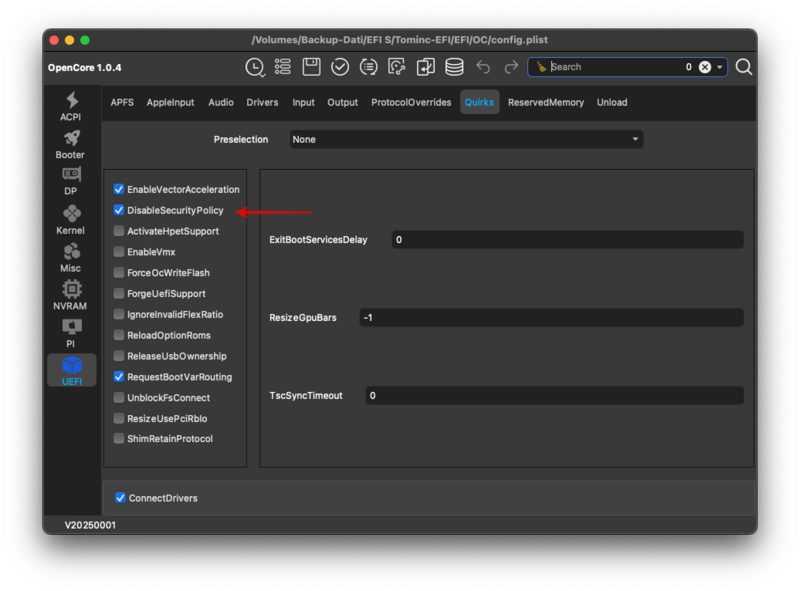800x591 pixels.
Task: Click the toolbar icon left of the database icon
Action: tap(426, 67)
